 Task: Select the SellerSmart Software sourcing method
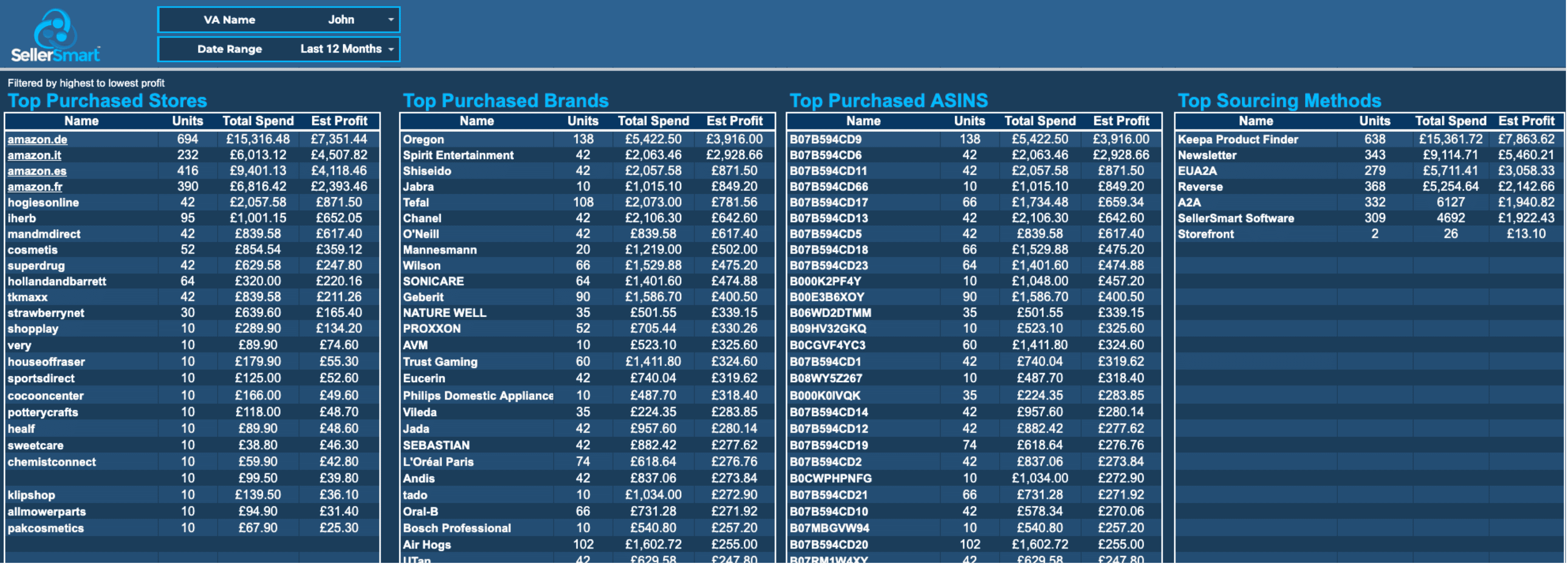pyautogui.click(x=1236, y=219)
